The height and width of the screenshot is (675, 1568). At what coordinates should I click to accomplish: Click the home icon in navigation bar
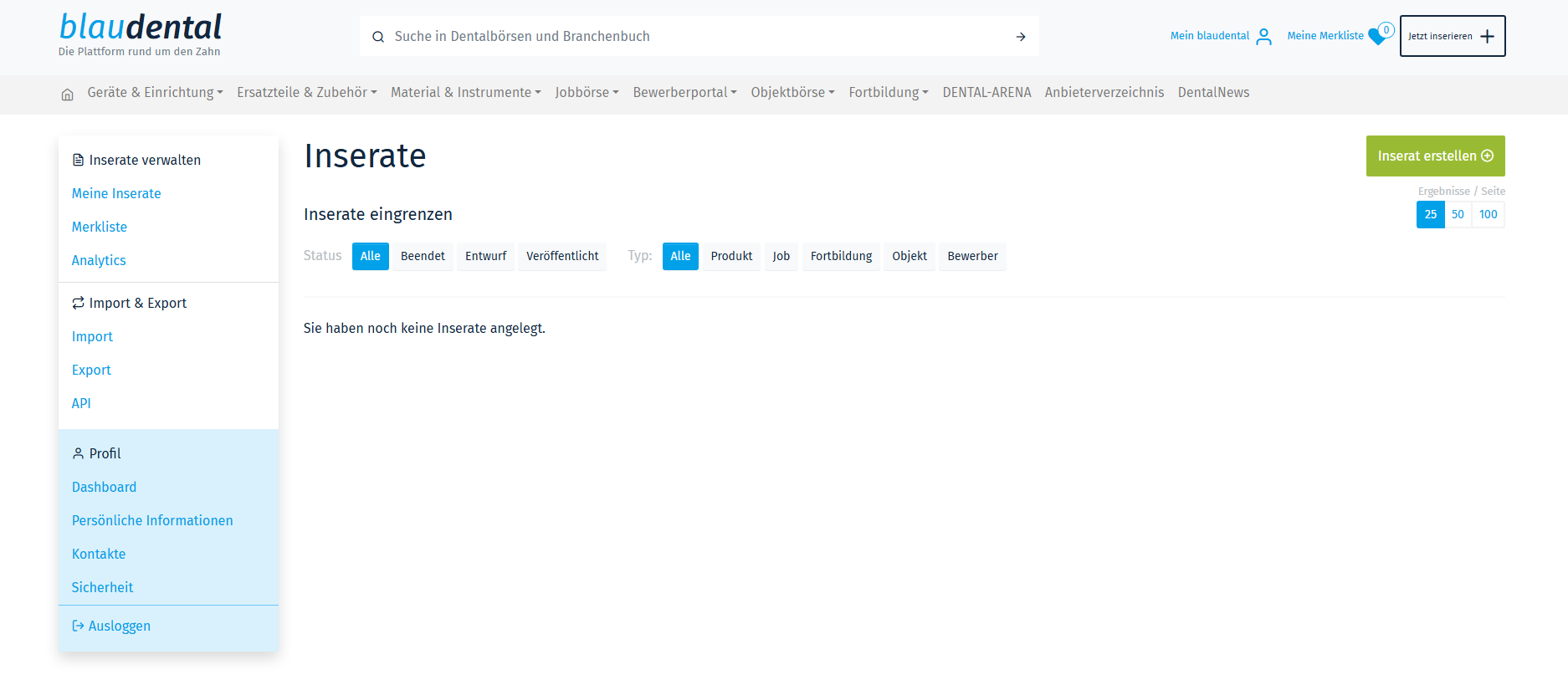pyautogui.click(x=67, y=94)
